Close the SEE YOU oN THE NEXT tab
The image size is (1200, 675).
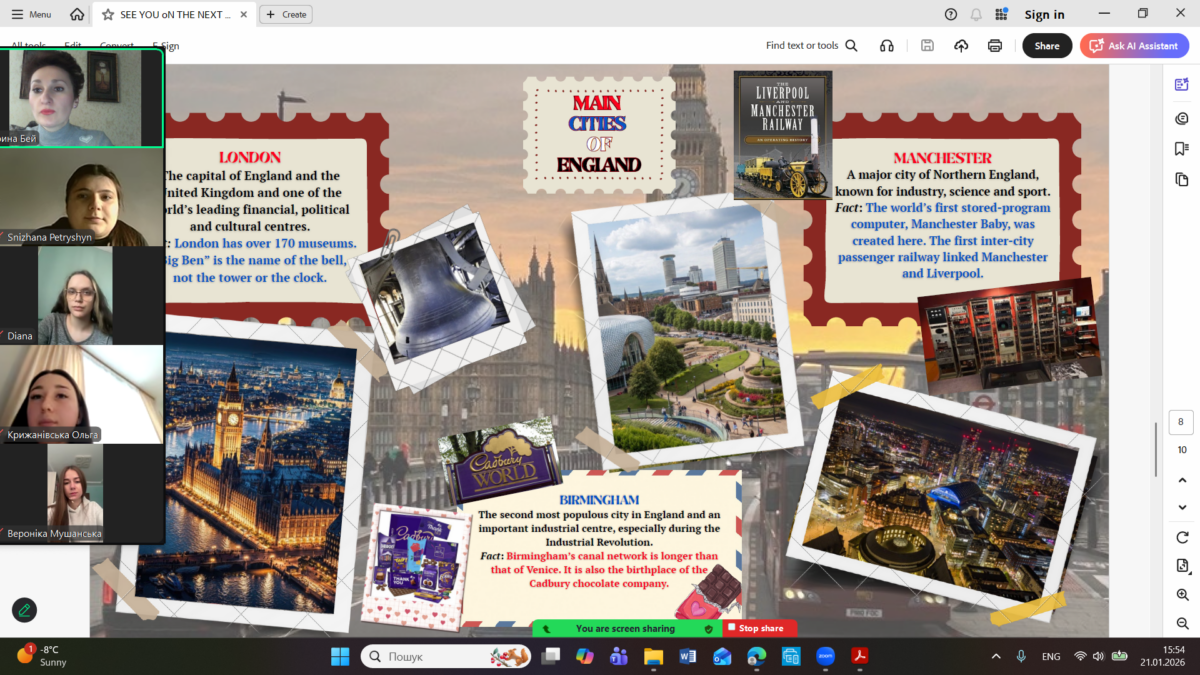point(245,15)
